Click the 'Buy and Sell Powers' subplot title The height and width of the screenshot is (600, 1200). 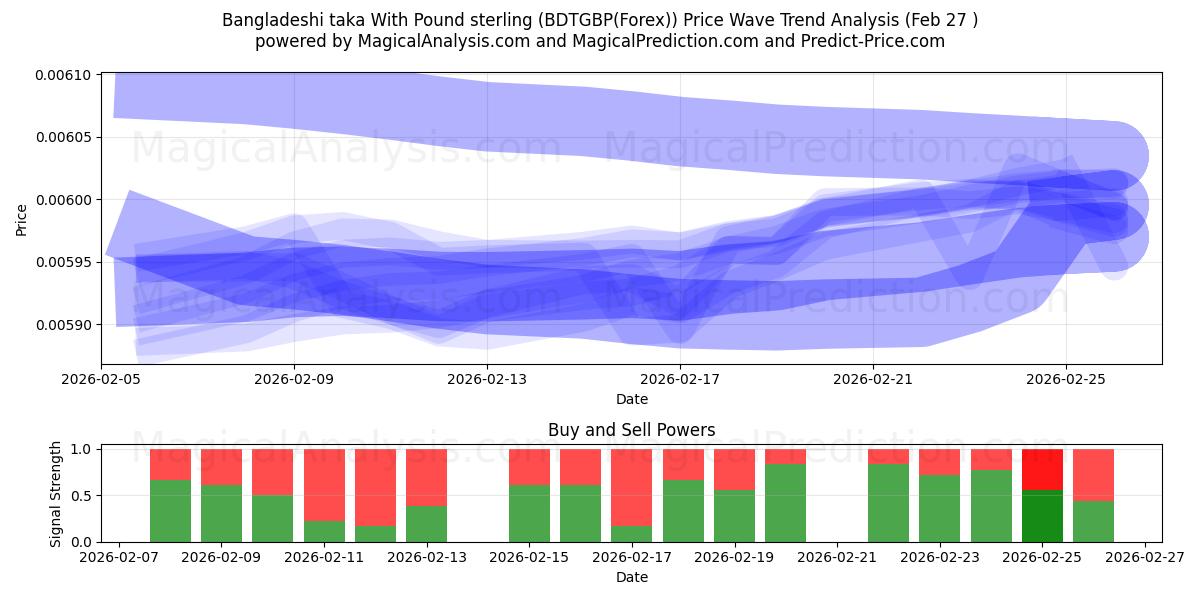coord(631,431)
